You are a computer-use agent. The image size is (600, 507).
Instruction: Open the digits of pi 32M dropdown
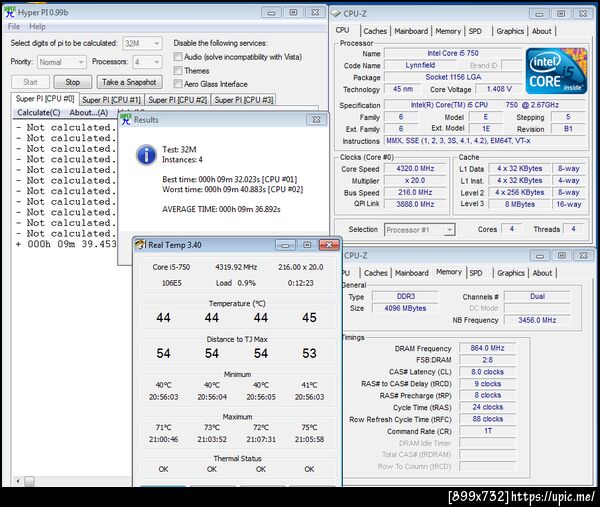pos(143,44)
